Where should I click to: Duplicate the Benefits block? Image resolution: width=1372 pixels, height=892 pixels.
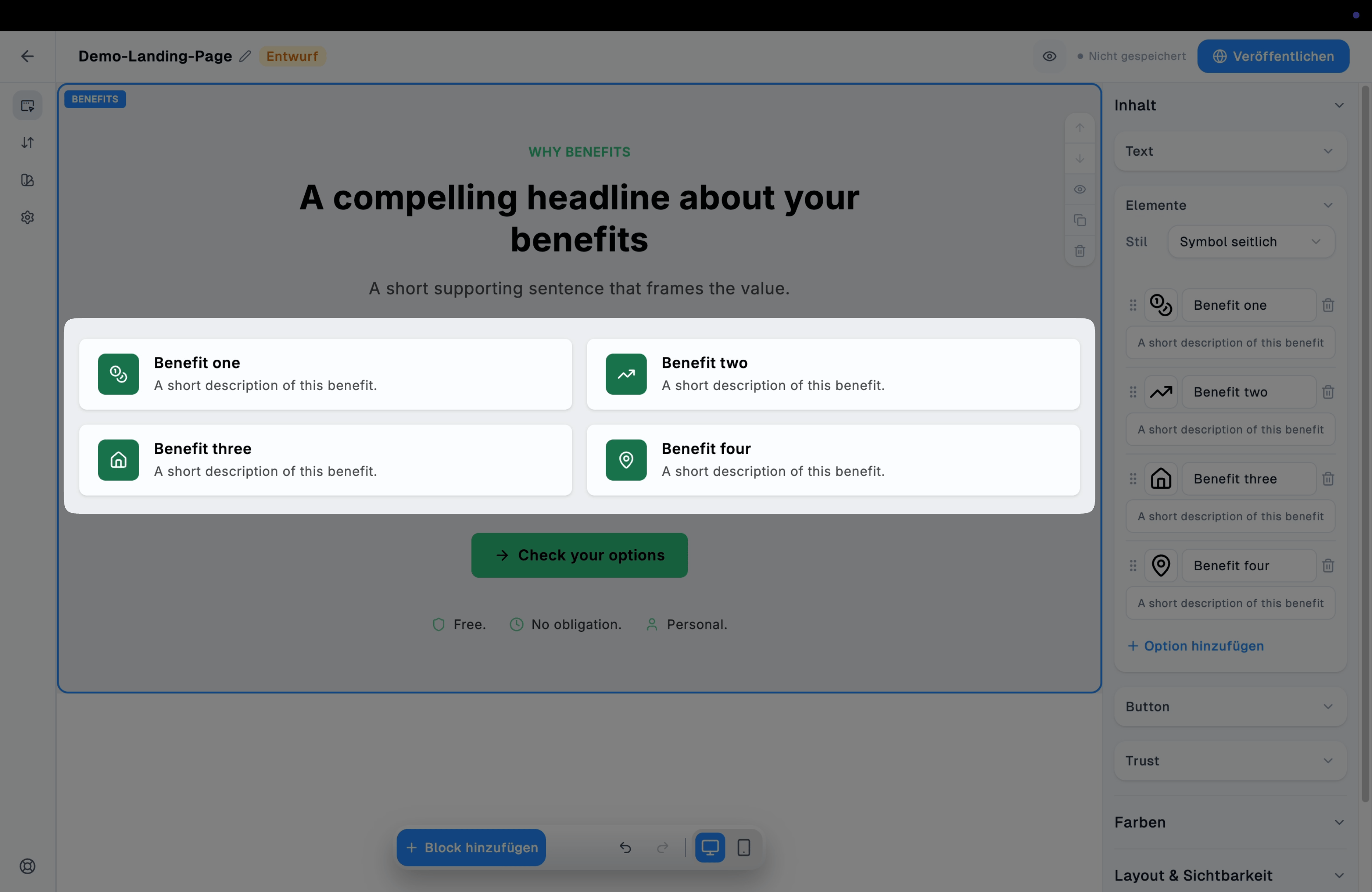coord(1079,220)
